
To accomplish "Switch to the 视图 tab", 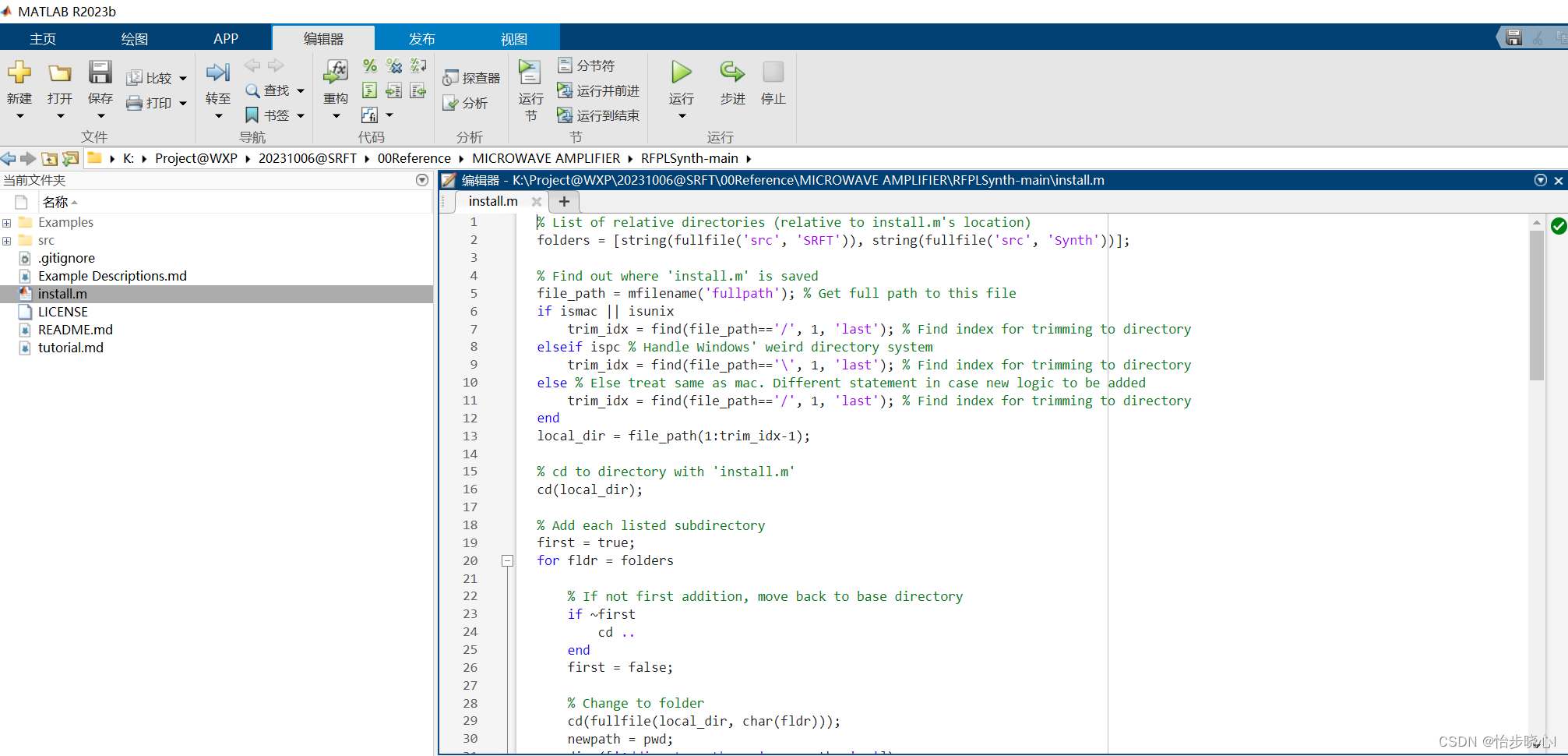I will tap(514, 38).
